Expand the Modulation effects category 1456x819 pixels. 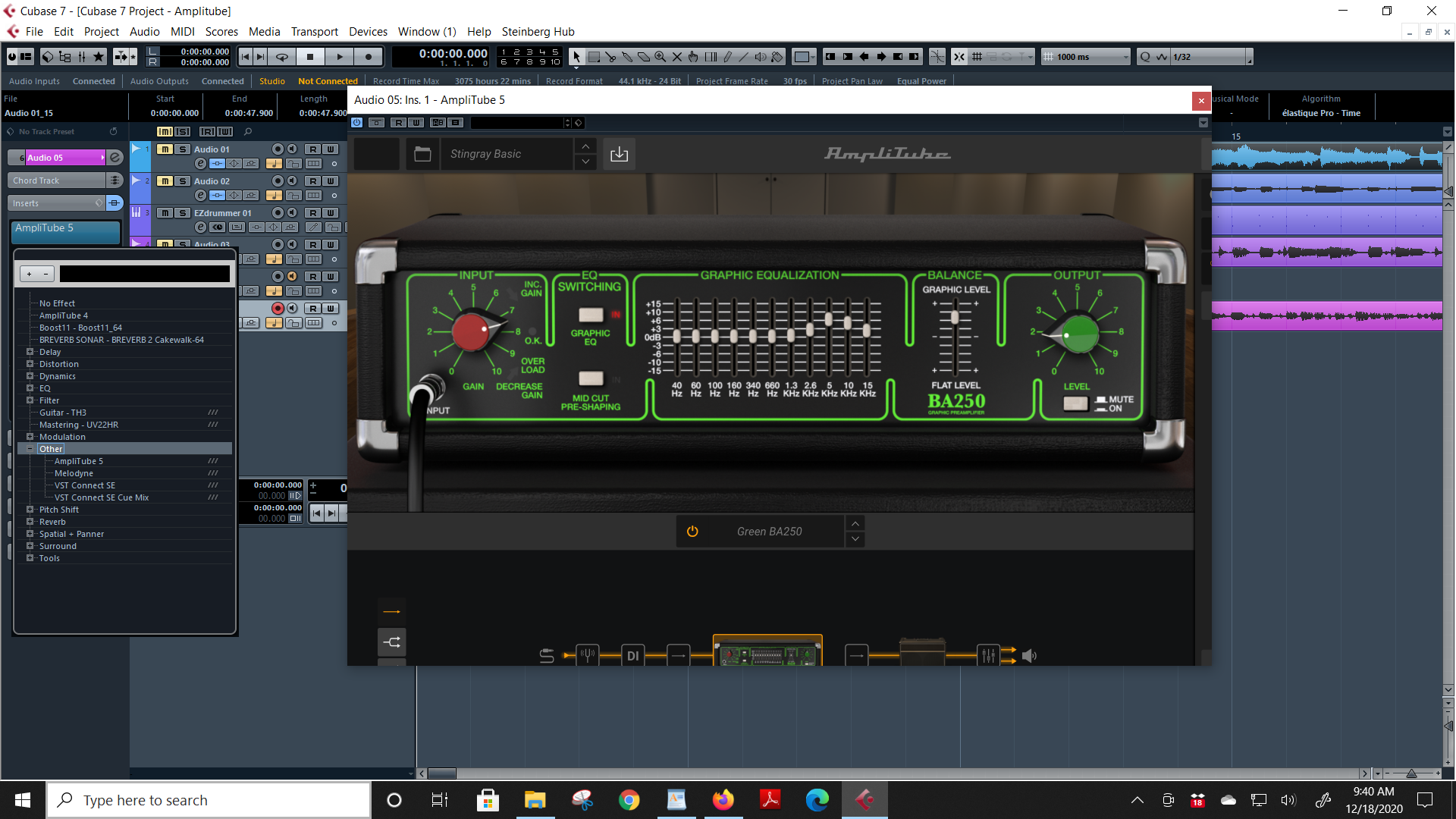pyautogui.click(x=30, y=437)
